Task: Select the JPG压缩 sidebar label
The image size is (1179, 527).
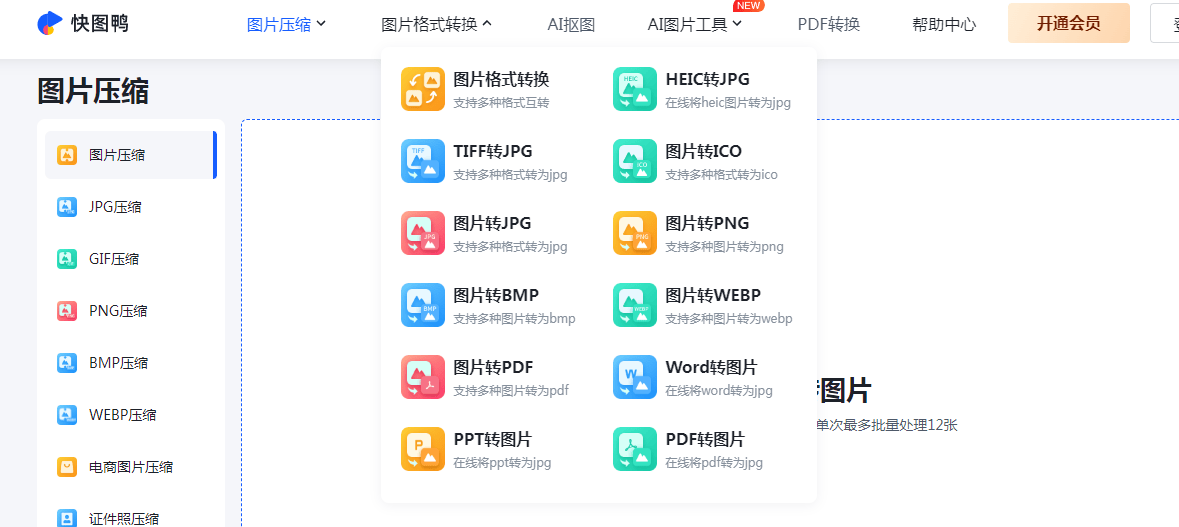Action: [x=115, y=207]
